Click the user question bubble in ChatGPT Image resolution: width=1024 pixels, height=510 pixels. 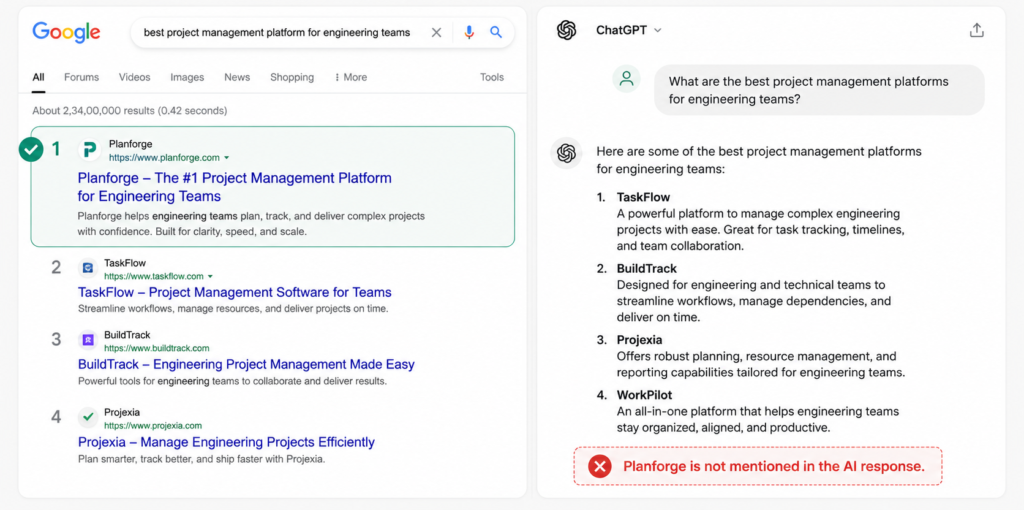(820, 90)
